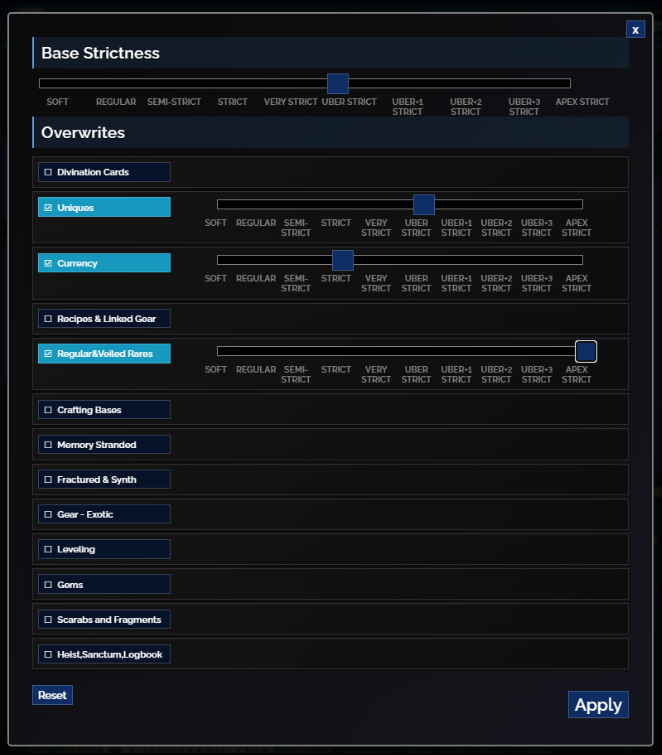This screenshot has width=662, height=755.
Task: Click UBER STRICT under Base Strictness
Action: point(349,102)
